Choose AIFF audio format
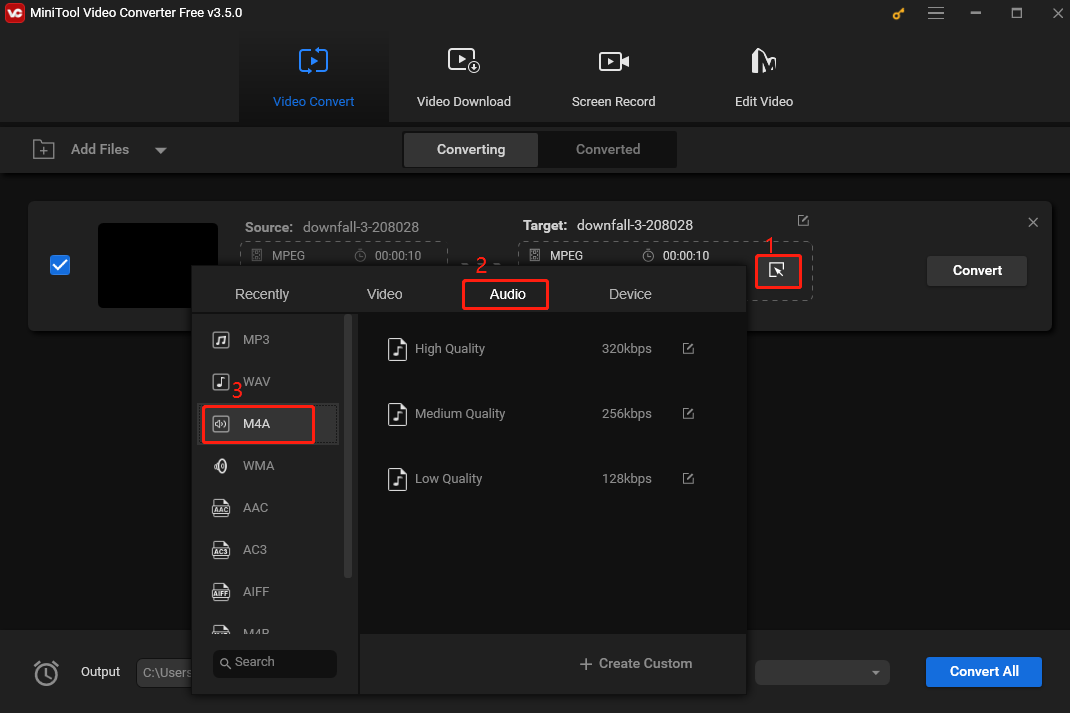The image size is (1070, 713). click(x=270, y=592)
